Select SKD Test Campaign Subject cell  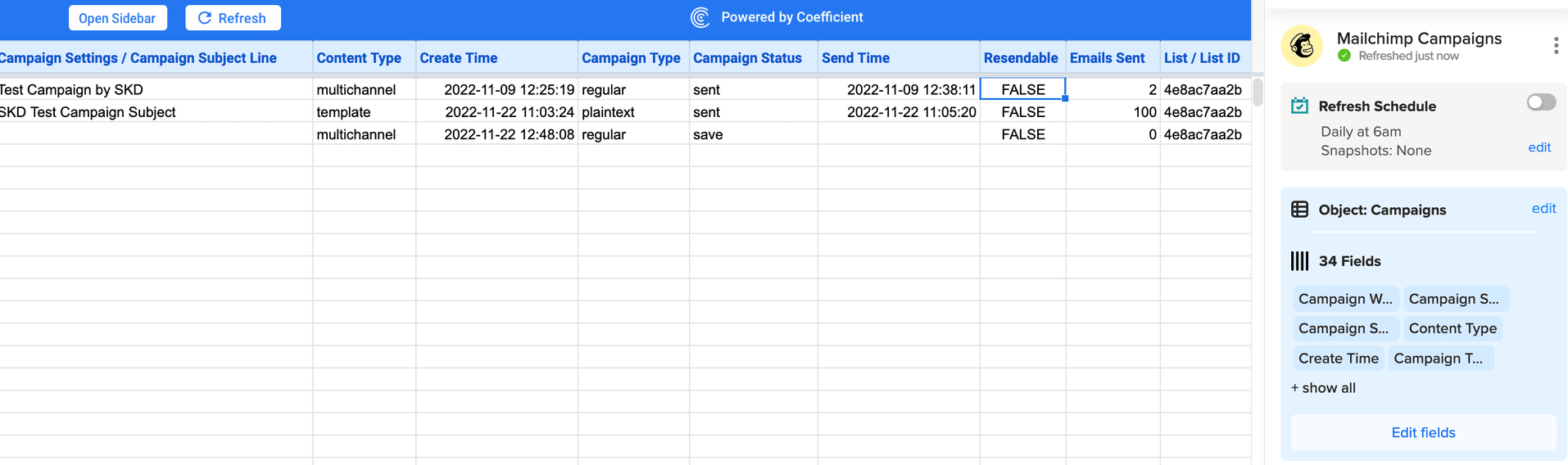click(156, 111)
